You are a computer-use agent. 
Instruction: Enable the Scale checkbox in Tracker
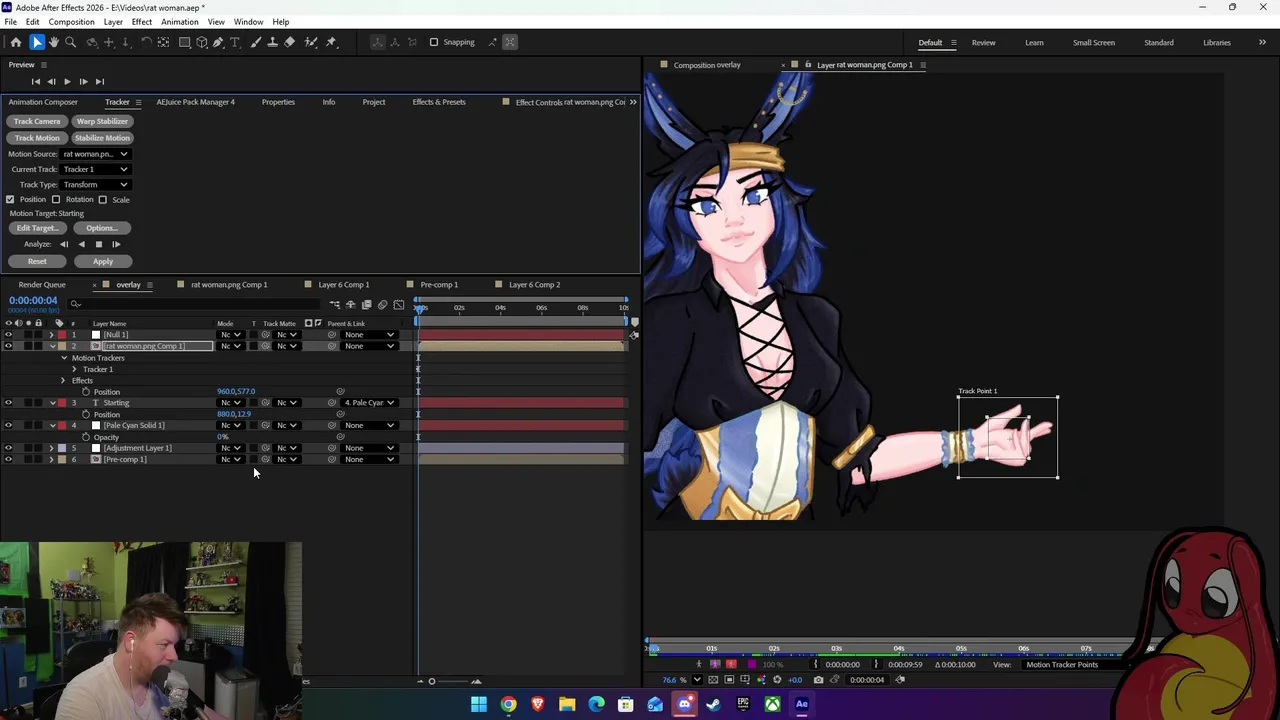(102, 199)
